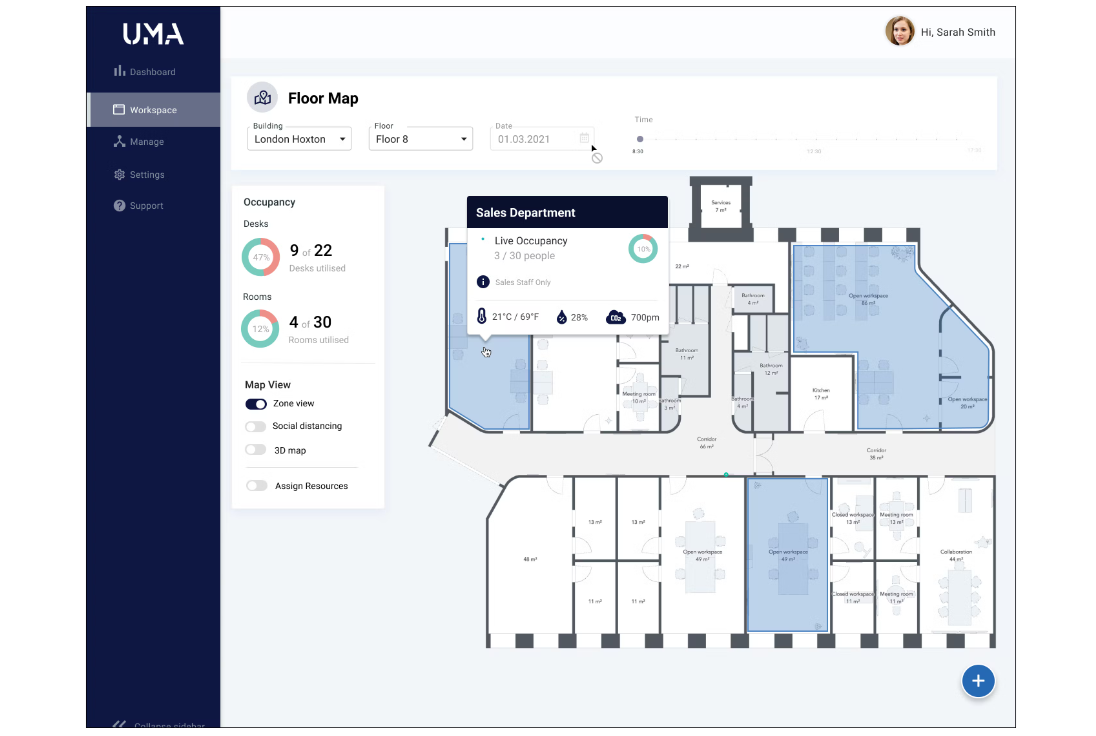
Task: Open the Floor dropdown showing Floor 8
Action: pyautogui.click(x=420, y=138)
